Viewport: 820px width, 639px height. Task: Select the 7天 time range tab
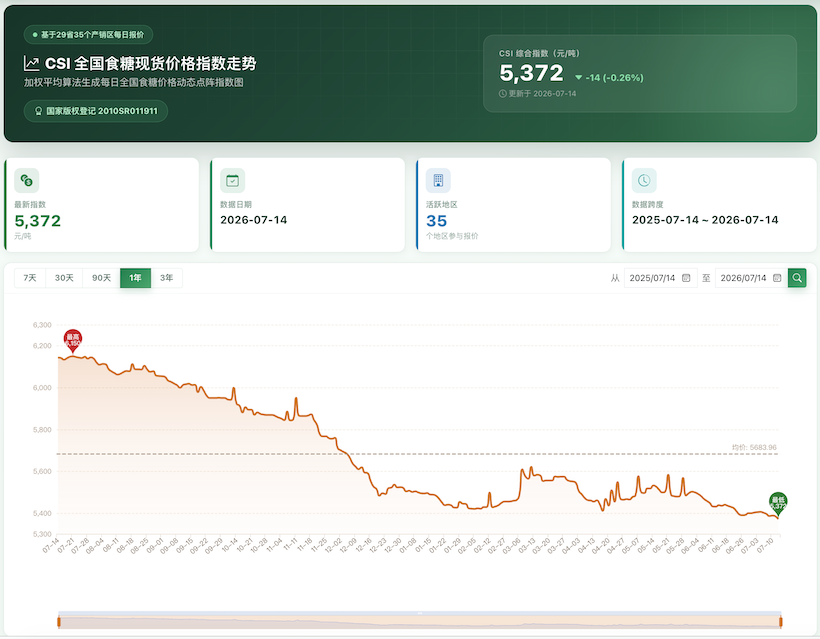point(30,278)
